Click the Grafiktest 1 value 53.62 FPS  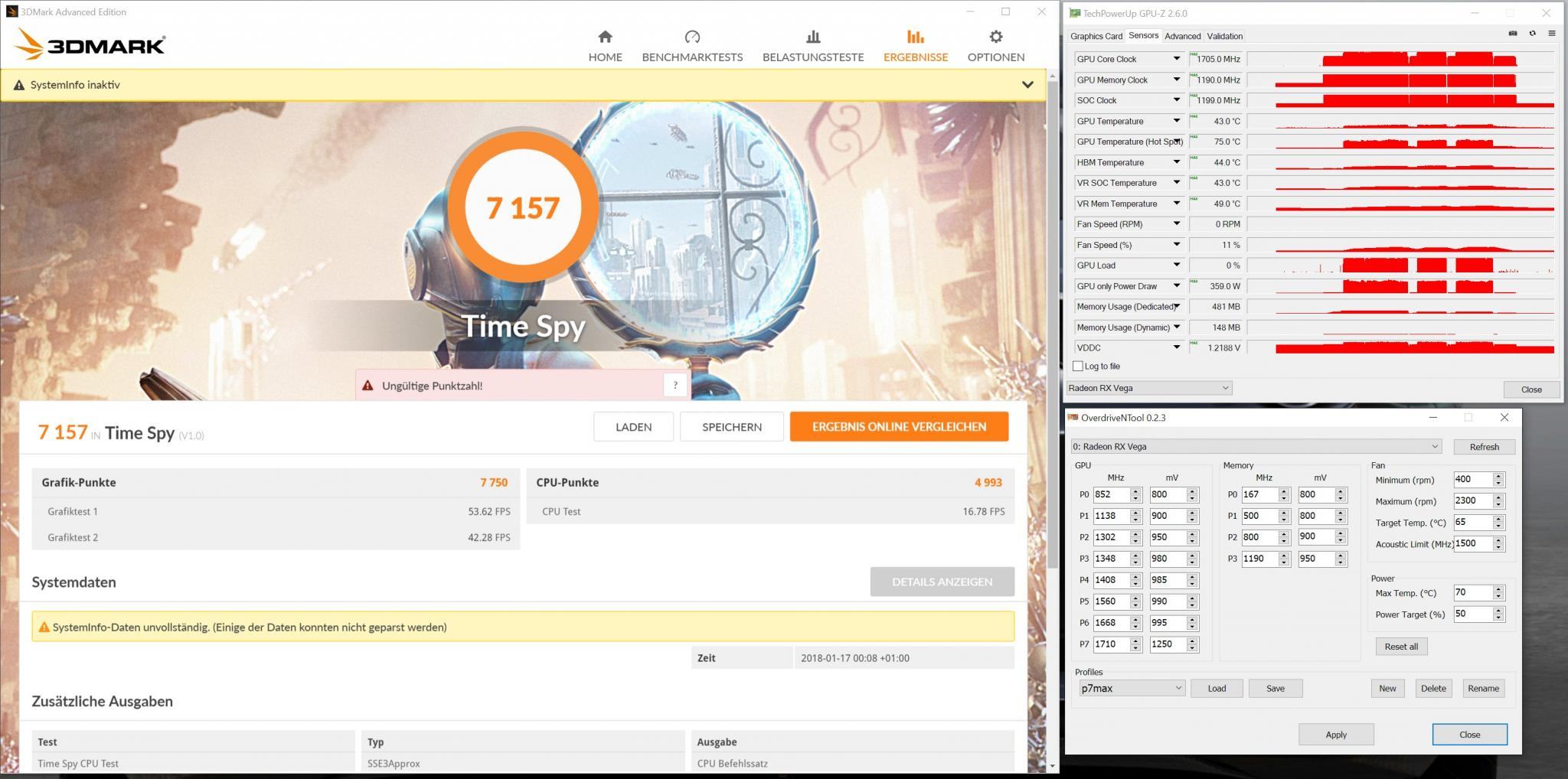point(489,511)
